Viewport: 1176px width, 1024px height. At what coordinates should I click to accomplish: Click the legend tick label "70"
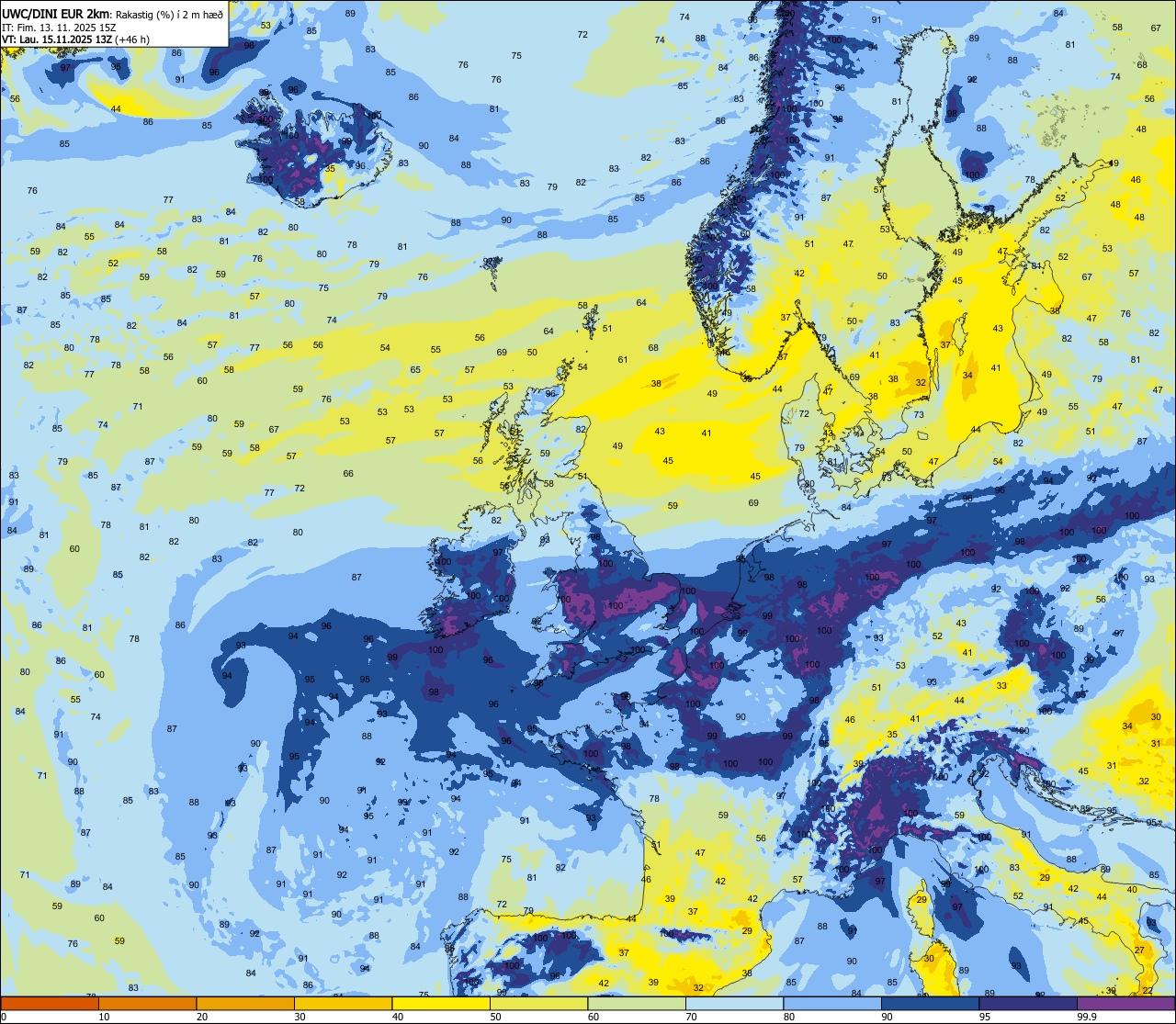tap(691, 1017)
